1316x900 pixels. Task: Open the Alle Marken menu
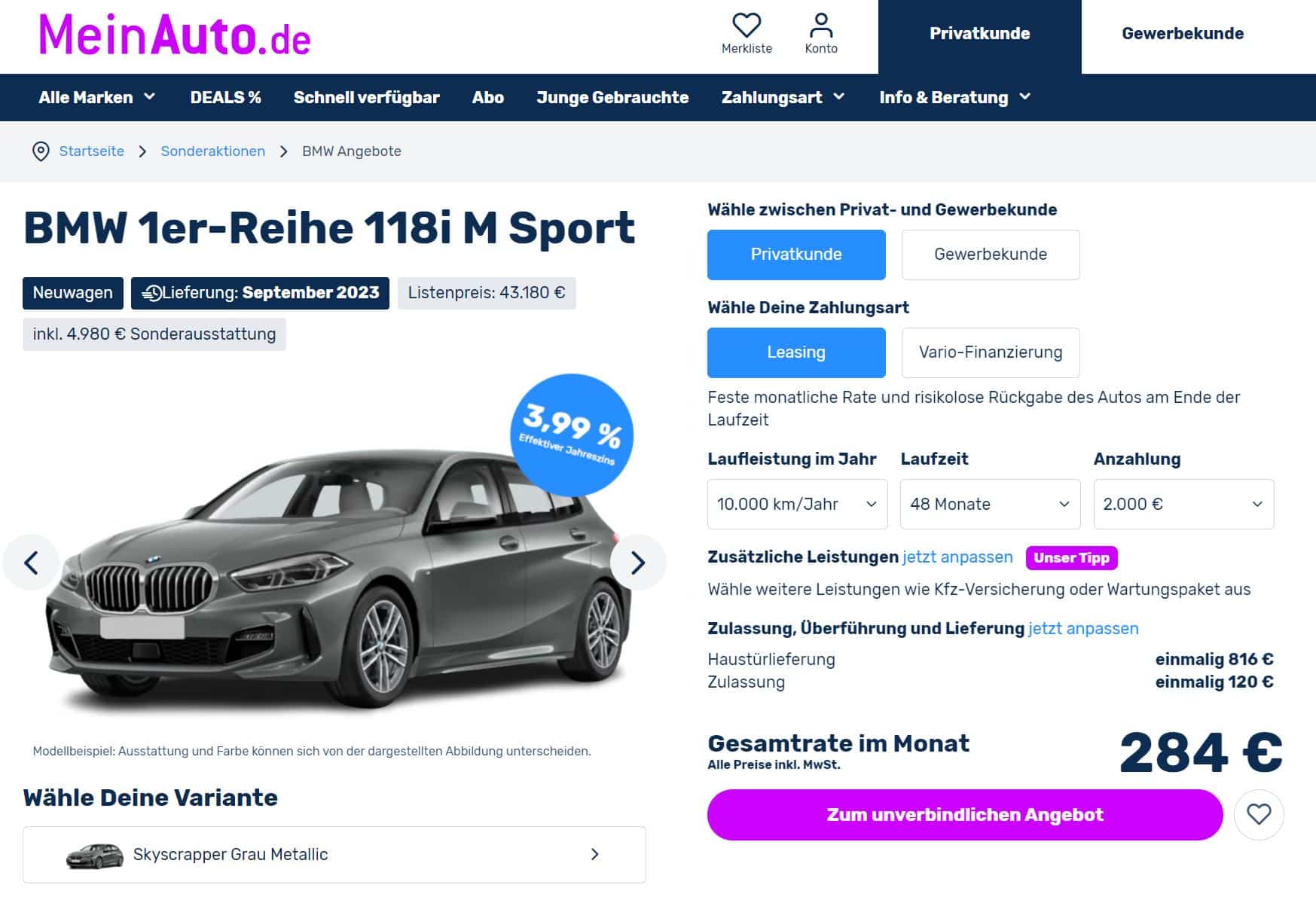point(97,97)
